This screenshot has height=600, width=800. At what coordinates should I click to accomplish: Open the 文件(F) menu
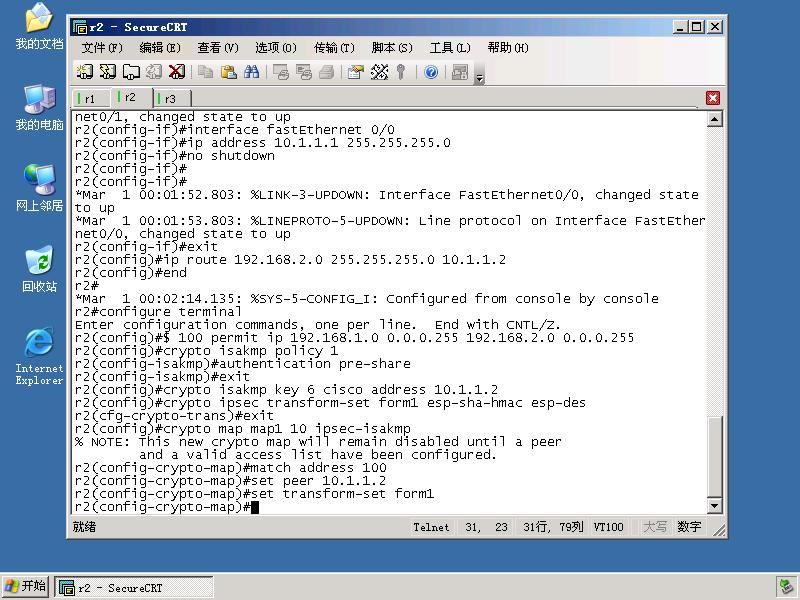[x=102, y=48]
